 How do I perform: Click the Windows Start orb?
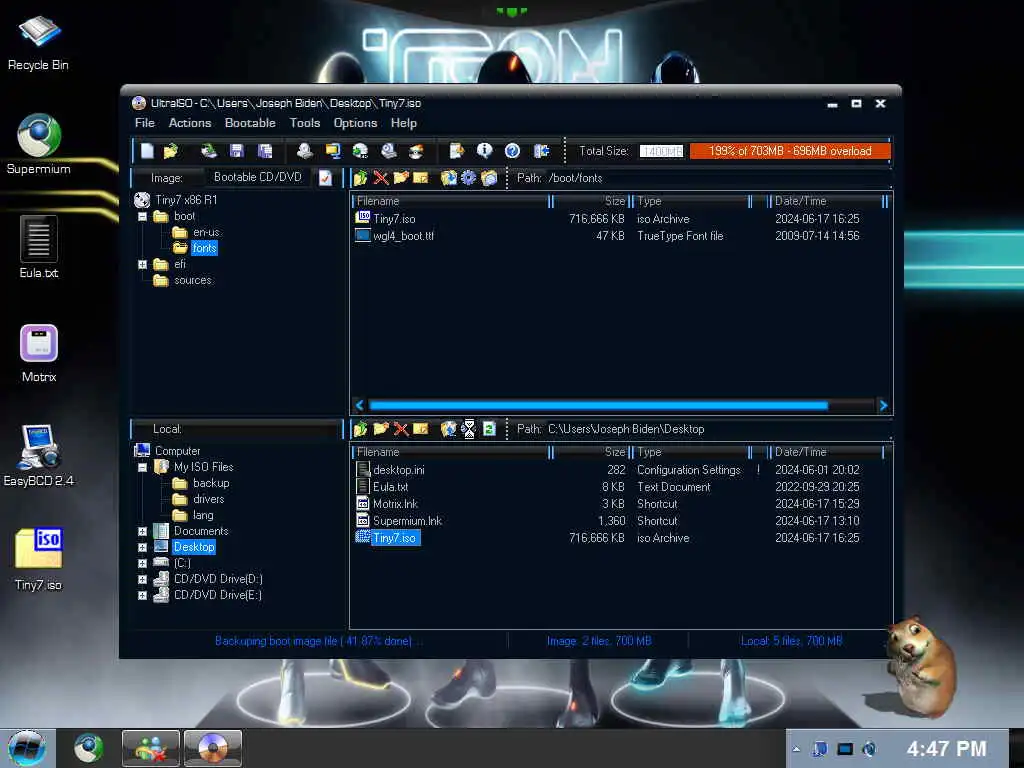pos(27,748)
